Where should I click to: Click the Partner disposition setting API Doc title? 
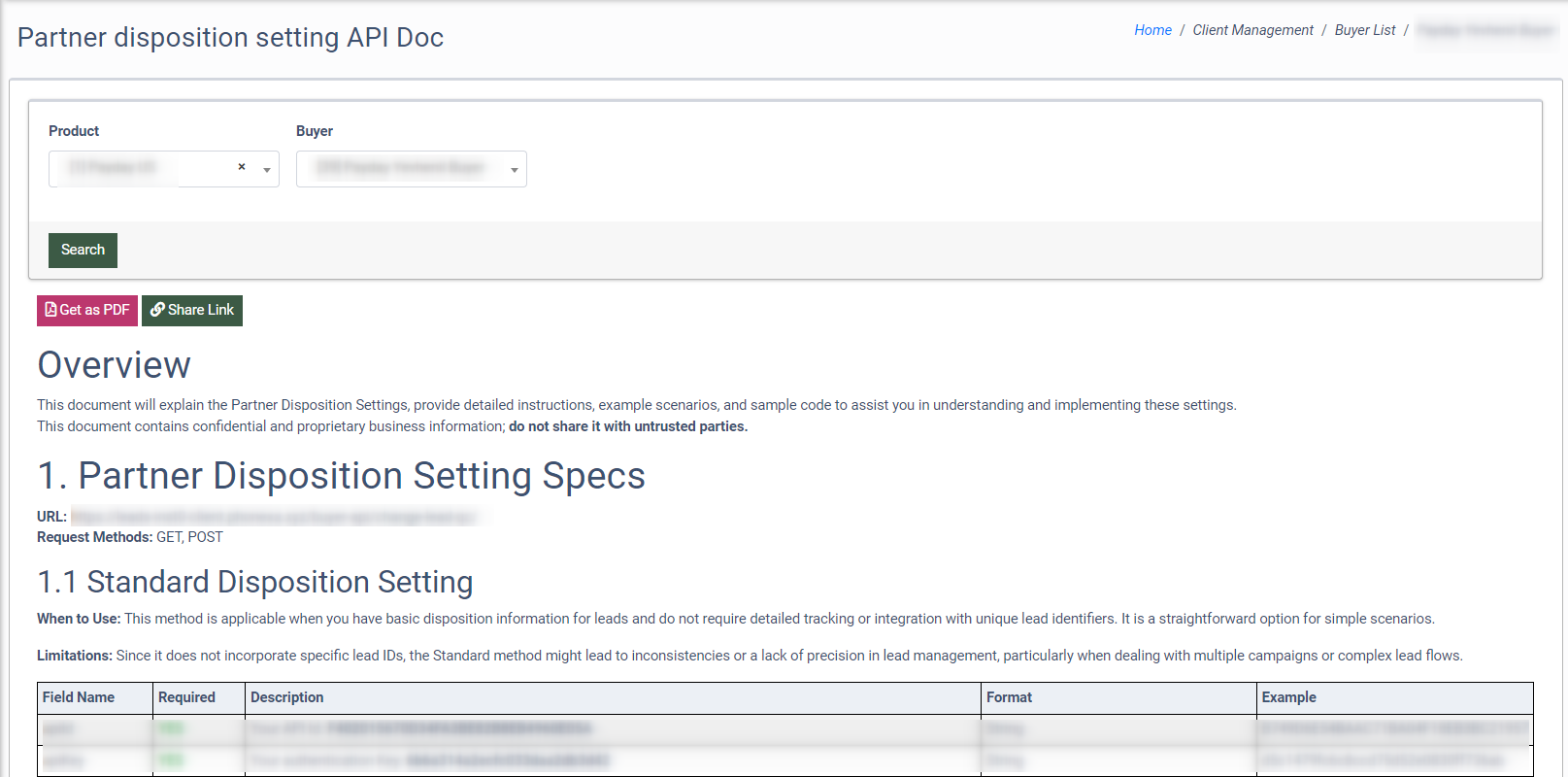pos(230,38)
